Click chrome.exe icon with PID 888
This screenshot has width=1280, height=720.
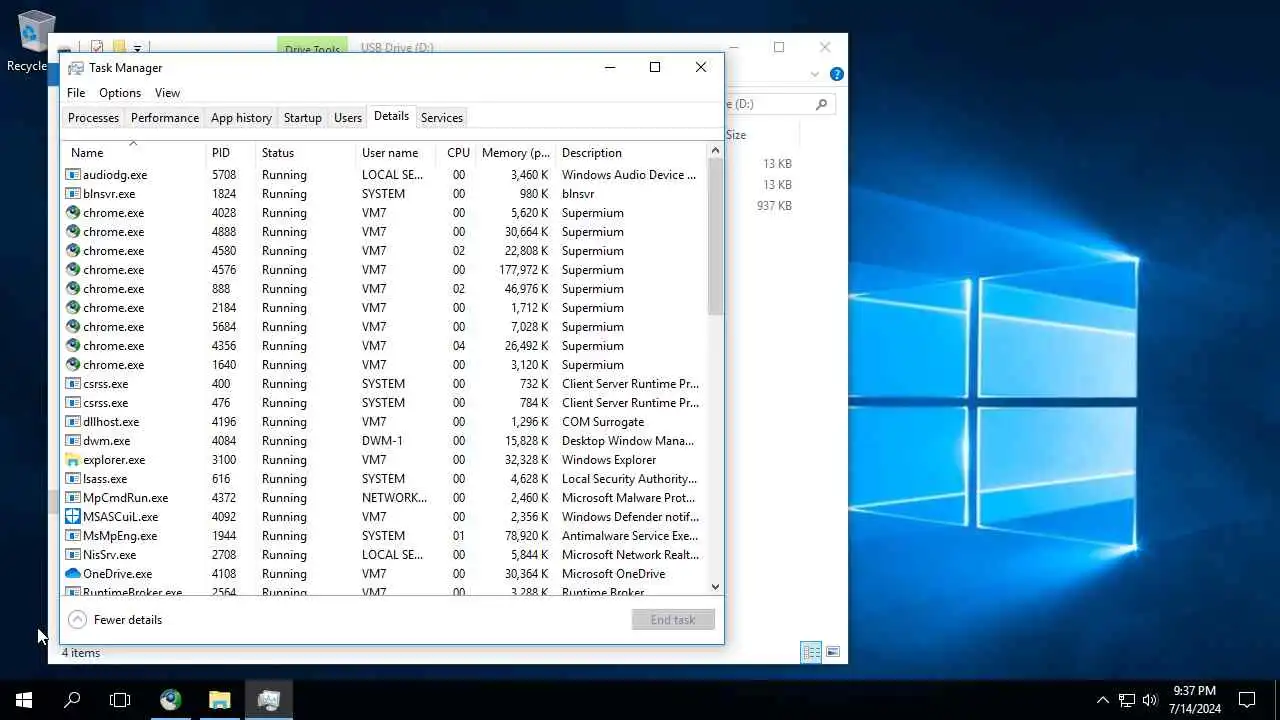pos(73,289)
